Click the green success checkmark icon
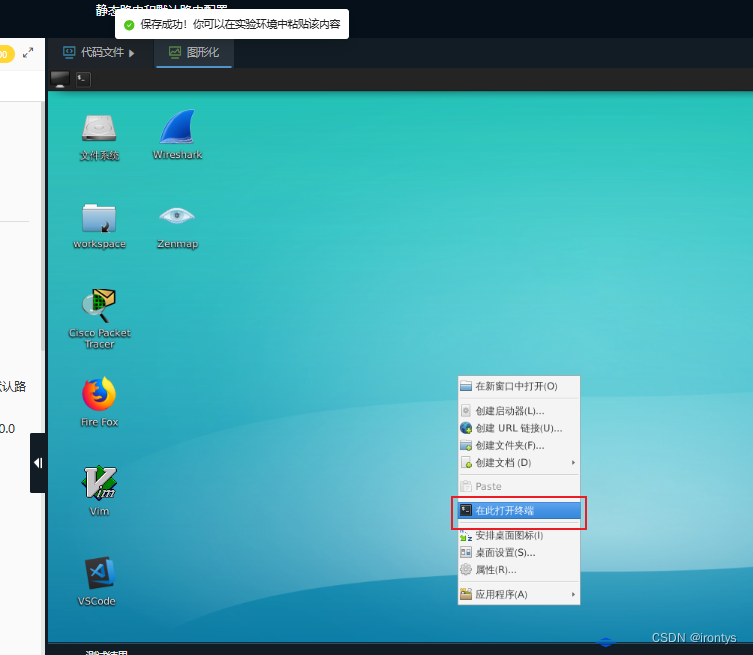 [129, 25]
